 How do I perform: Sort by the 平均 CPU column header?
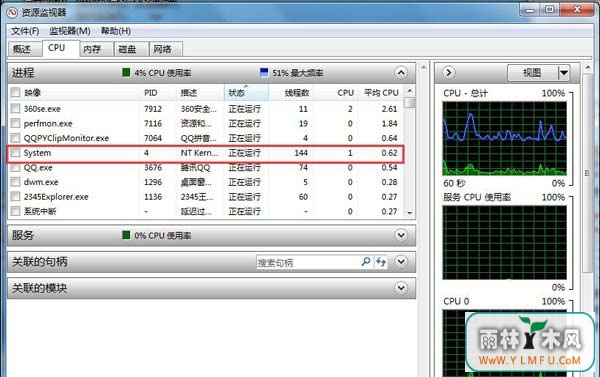(381, 93)
